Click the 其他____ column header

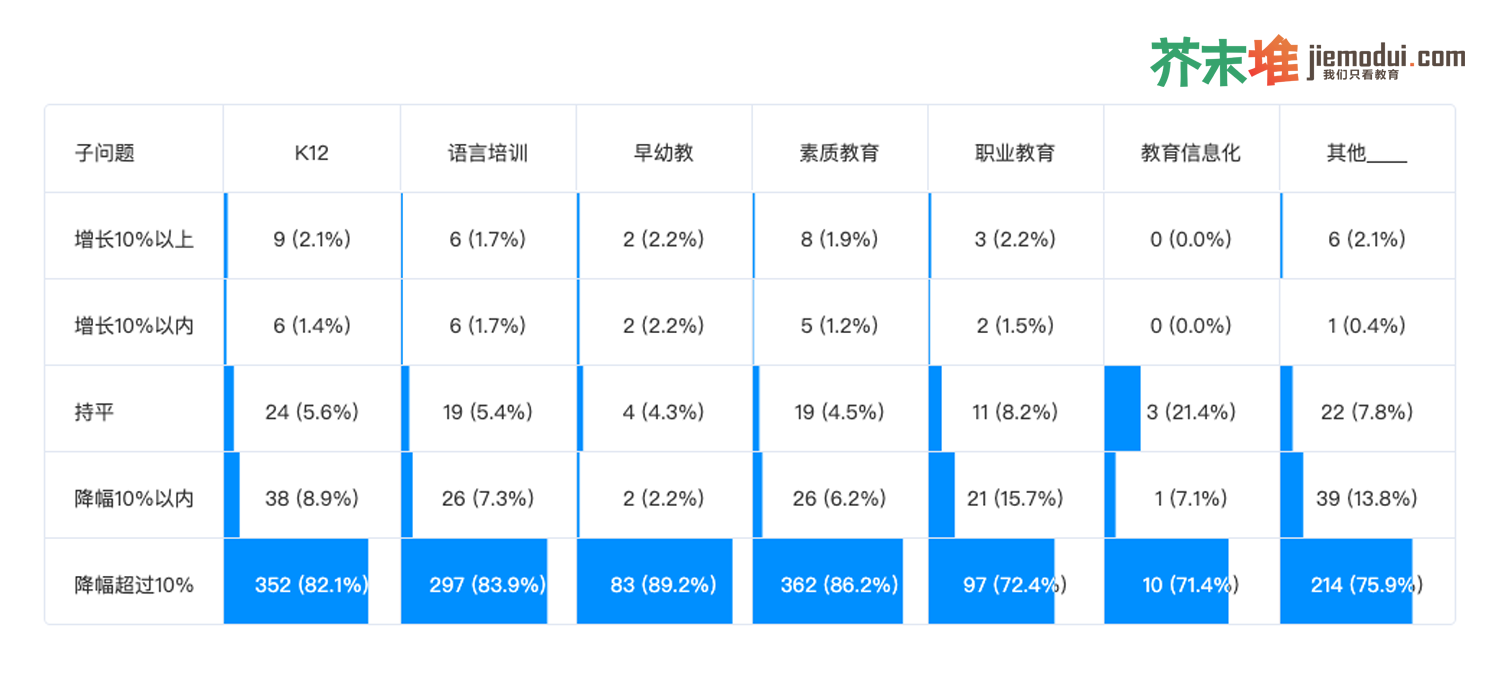pyautogui.click(x=1366, y=153)
